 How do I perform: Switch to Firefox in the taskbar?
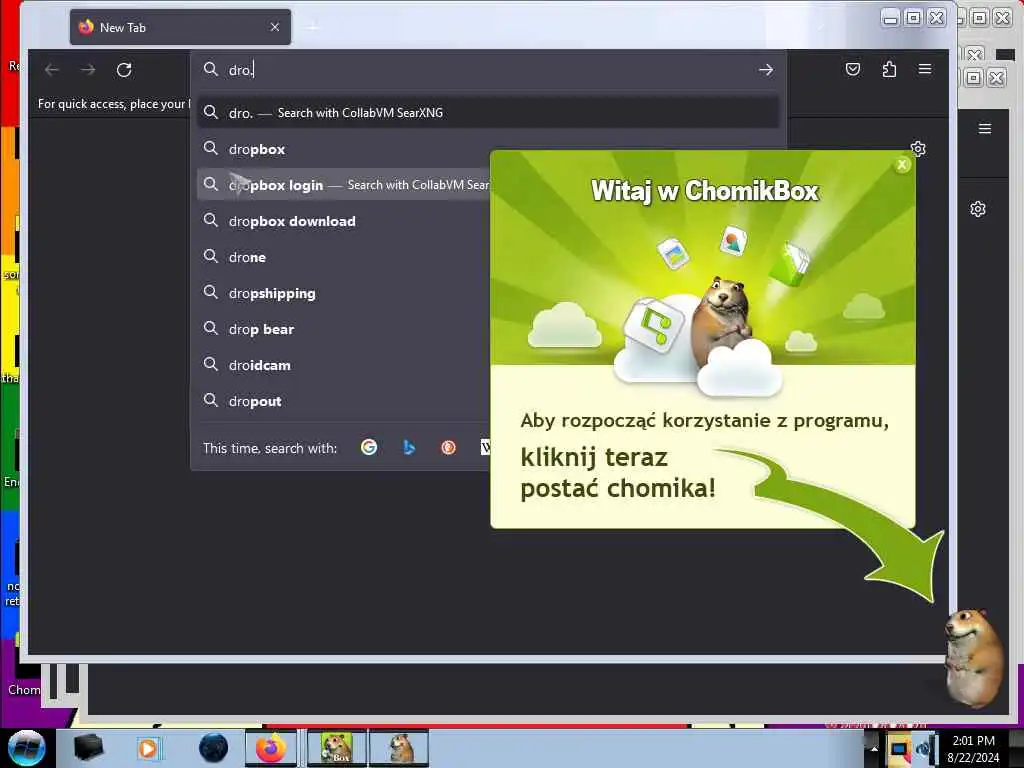pos(271,748)
